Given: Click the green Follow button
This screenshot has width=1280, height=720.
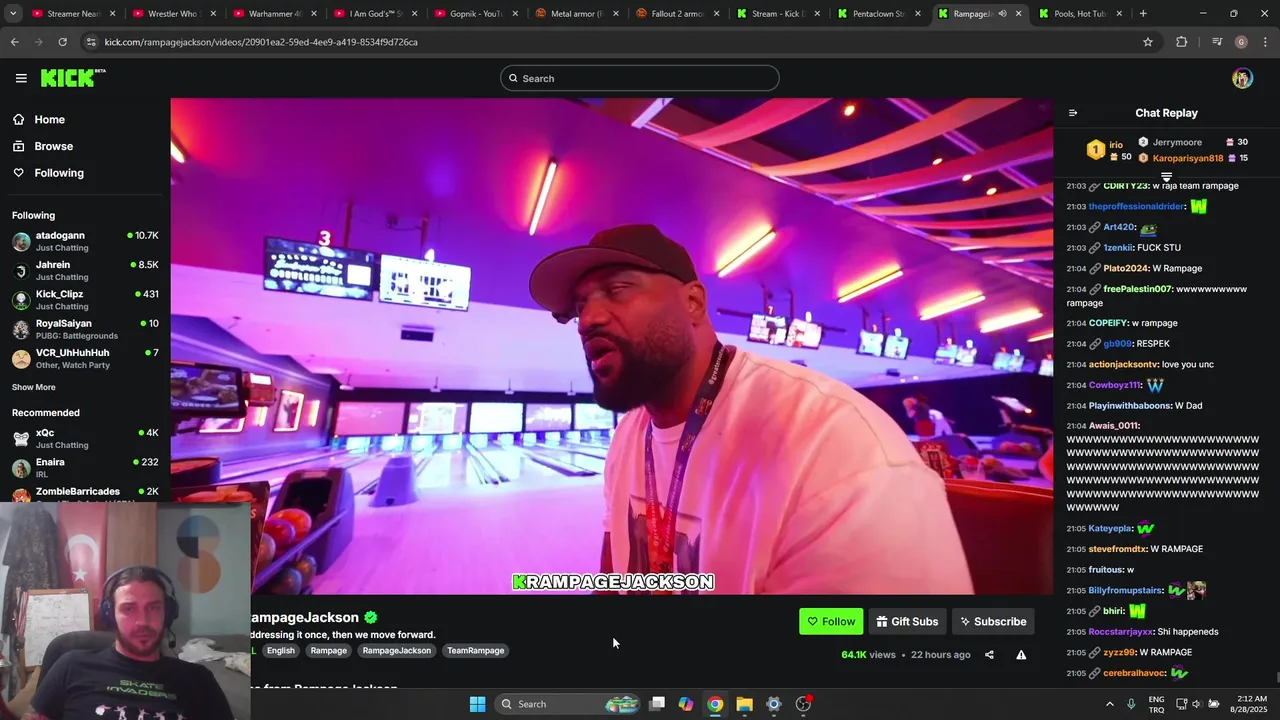Looking at the screenshot, I should pyautogui.click(x=831, y=621).
